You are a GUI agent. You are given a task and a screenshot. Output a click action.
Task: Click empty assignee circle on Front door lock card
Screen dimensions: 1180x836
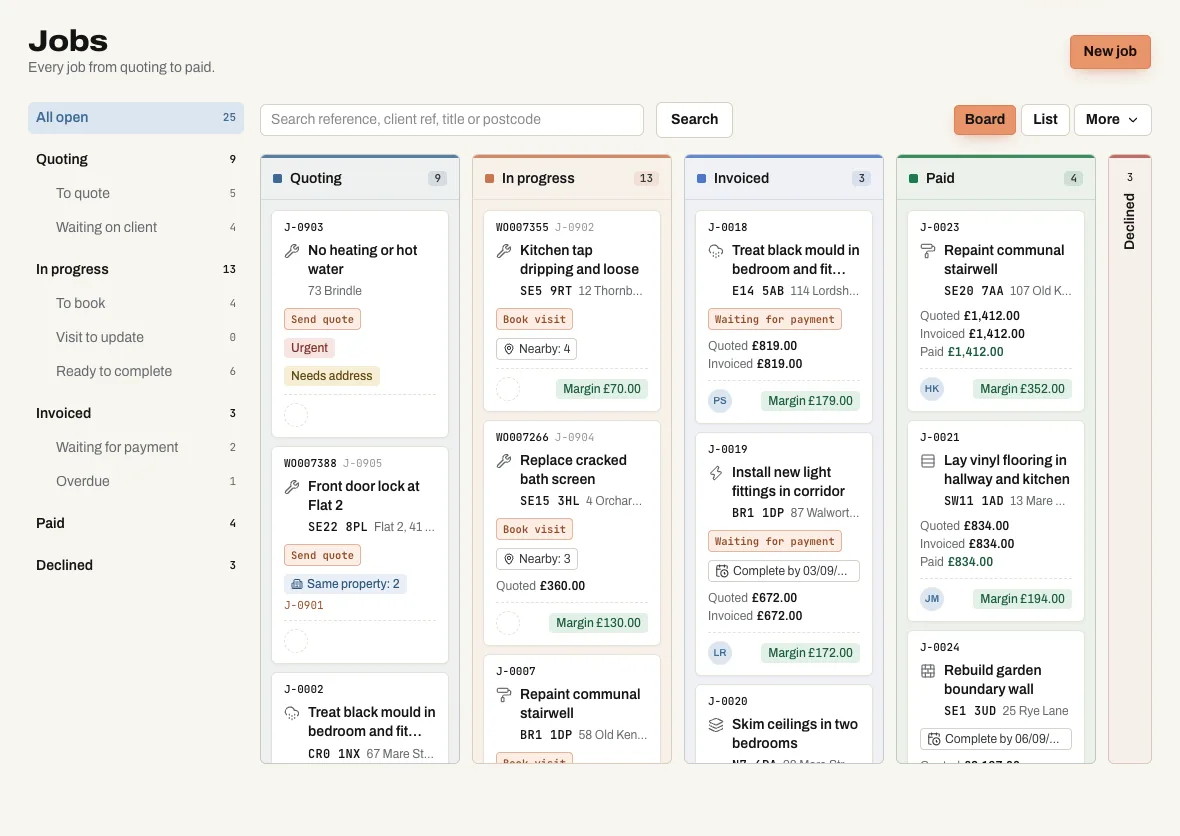pos(296,641)
